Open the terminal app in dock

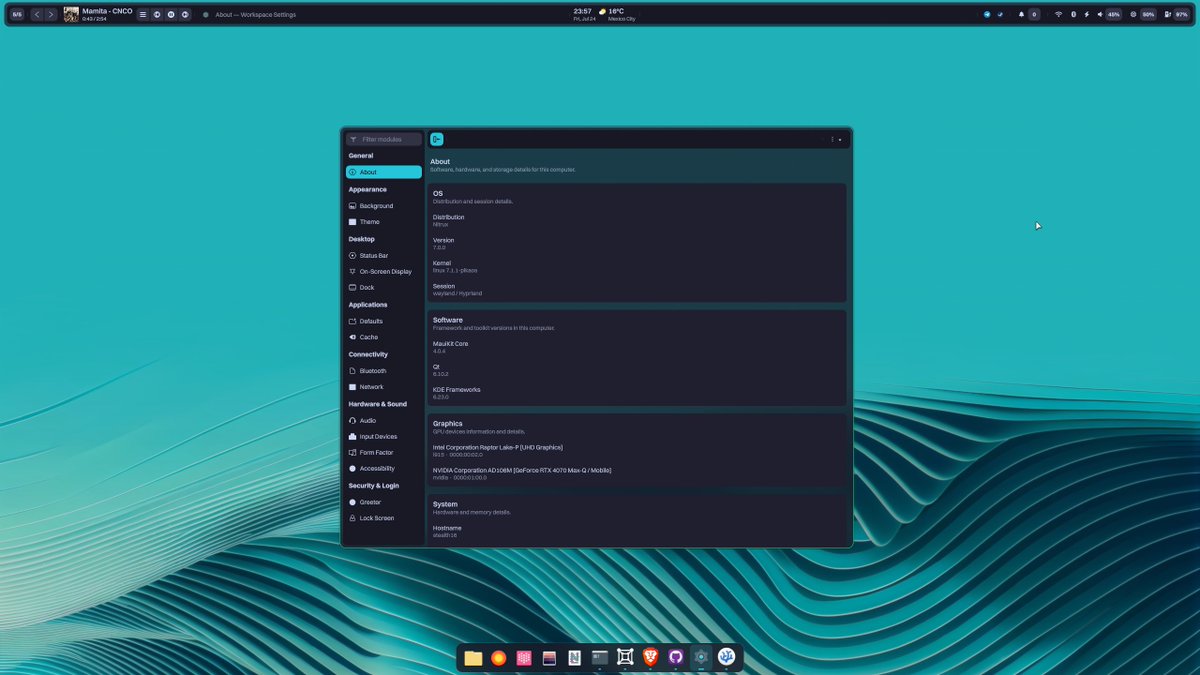[600, 657]
